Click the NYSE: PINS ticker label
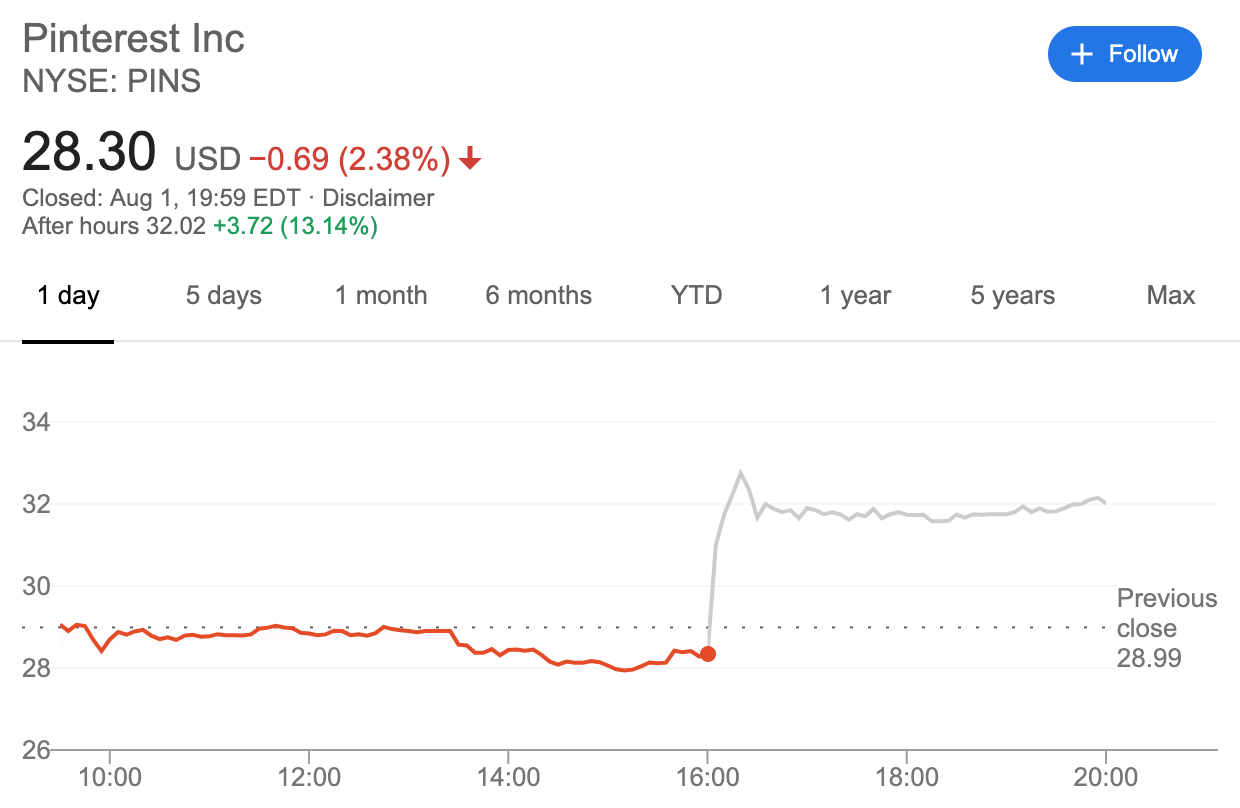Image resolution: width=1240 pixels, height=808 pixels. point(112,81)
